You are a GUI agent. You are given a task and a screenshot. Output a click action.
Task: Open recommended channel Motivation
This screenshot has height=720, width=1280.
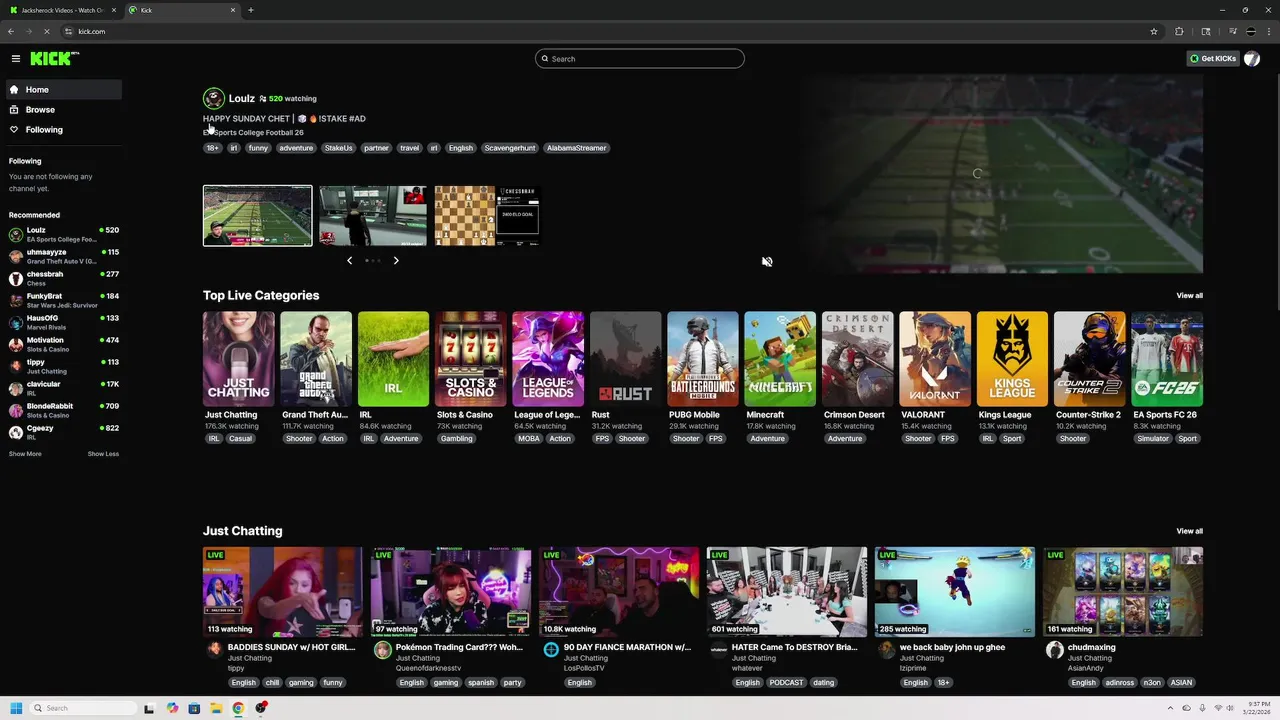tap(64, 344)
